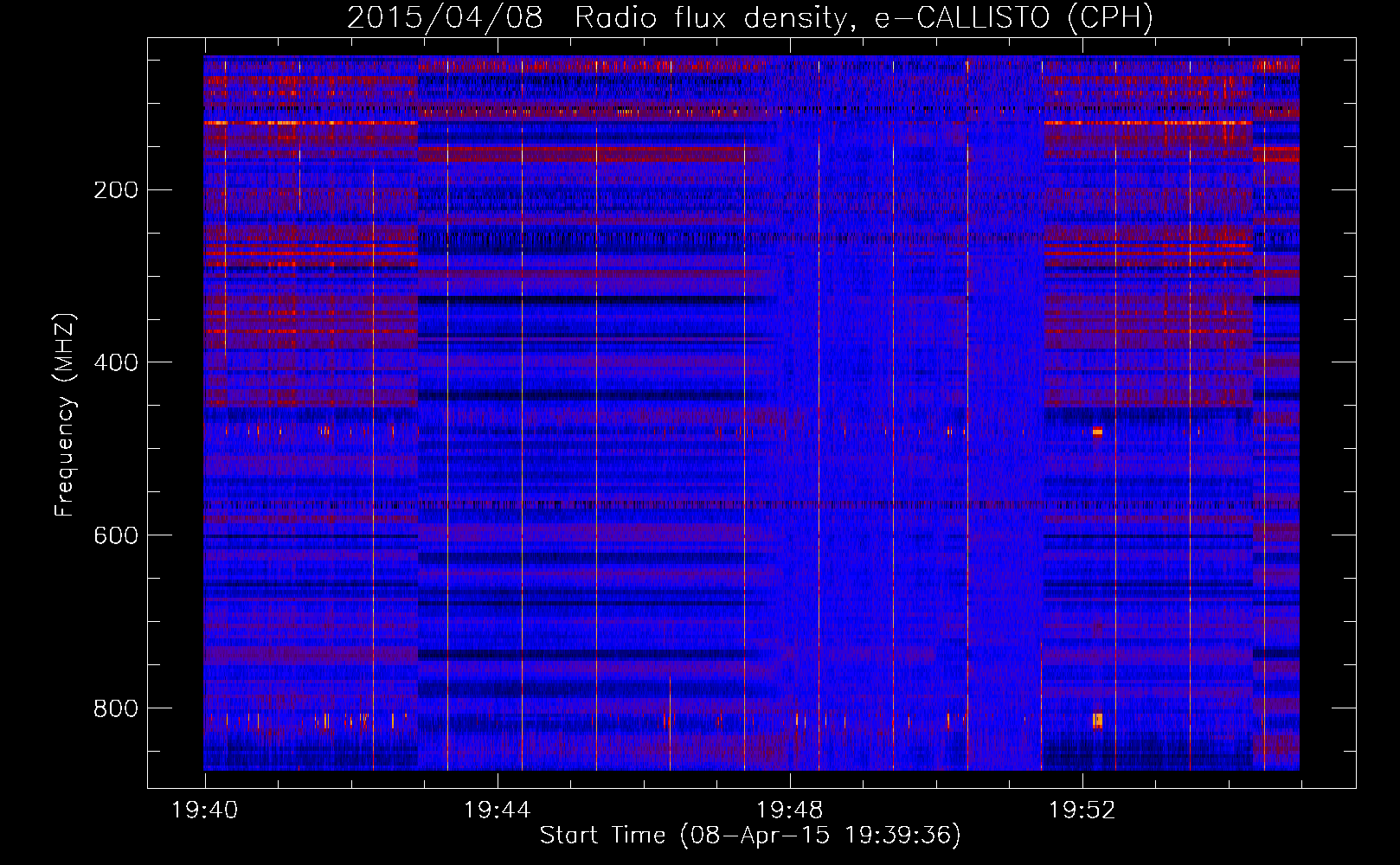Click the bright yellow burst near 19:52, 480 MHz

point(1097,431)
